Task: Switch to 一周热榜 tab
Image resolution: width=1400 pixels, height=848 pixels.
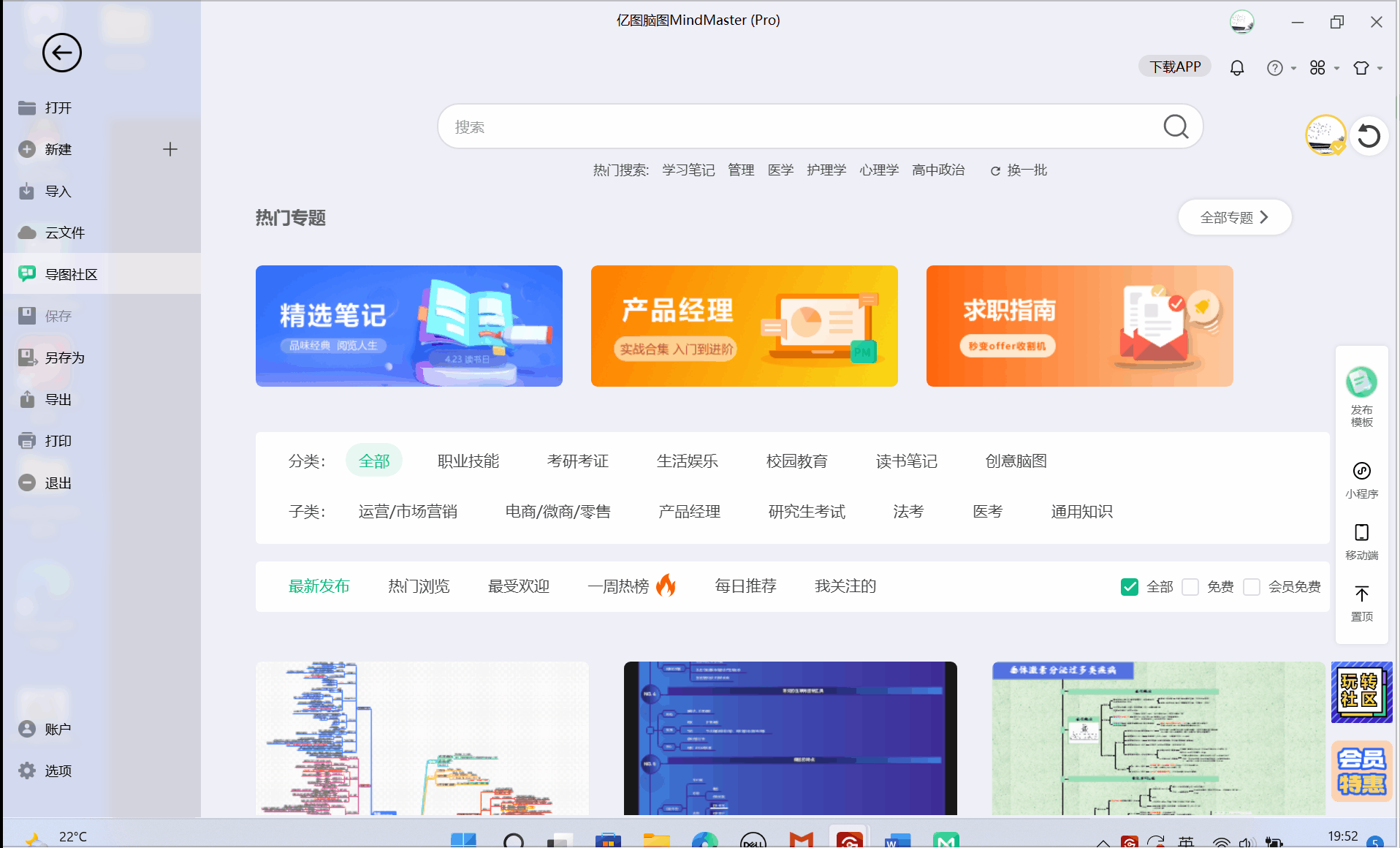Action: click(x=632, y=586)
